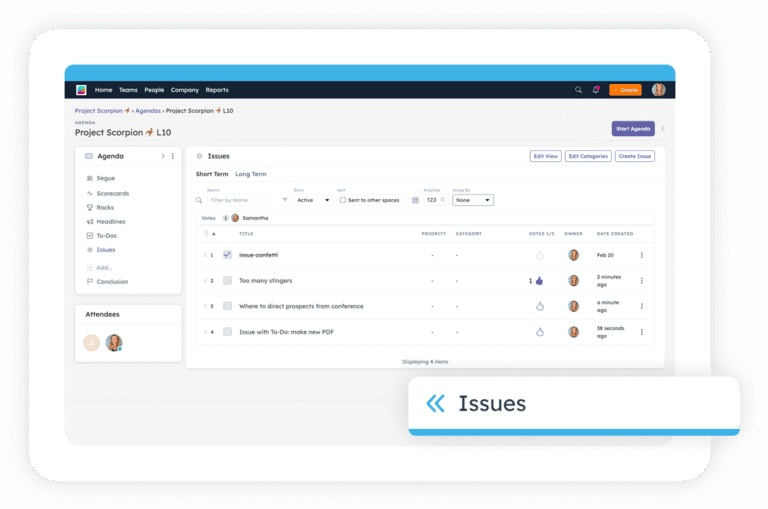Open the notifications bell
768x509 pixels.
(x=596, y=90)
